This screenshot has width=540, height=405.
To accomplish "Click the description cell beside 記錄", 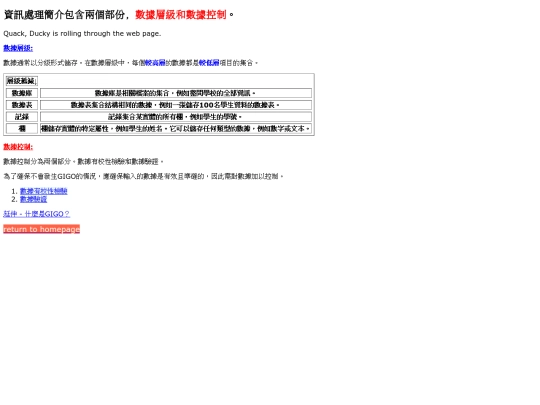I will (x=176, y=117).
